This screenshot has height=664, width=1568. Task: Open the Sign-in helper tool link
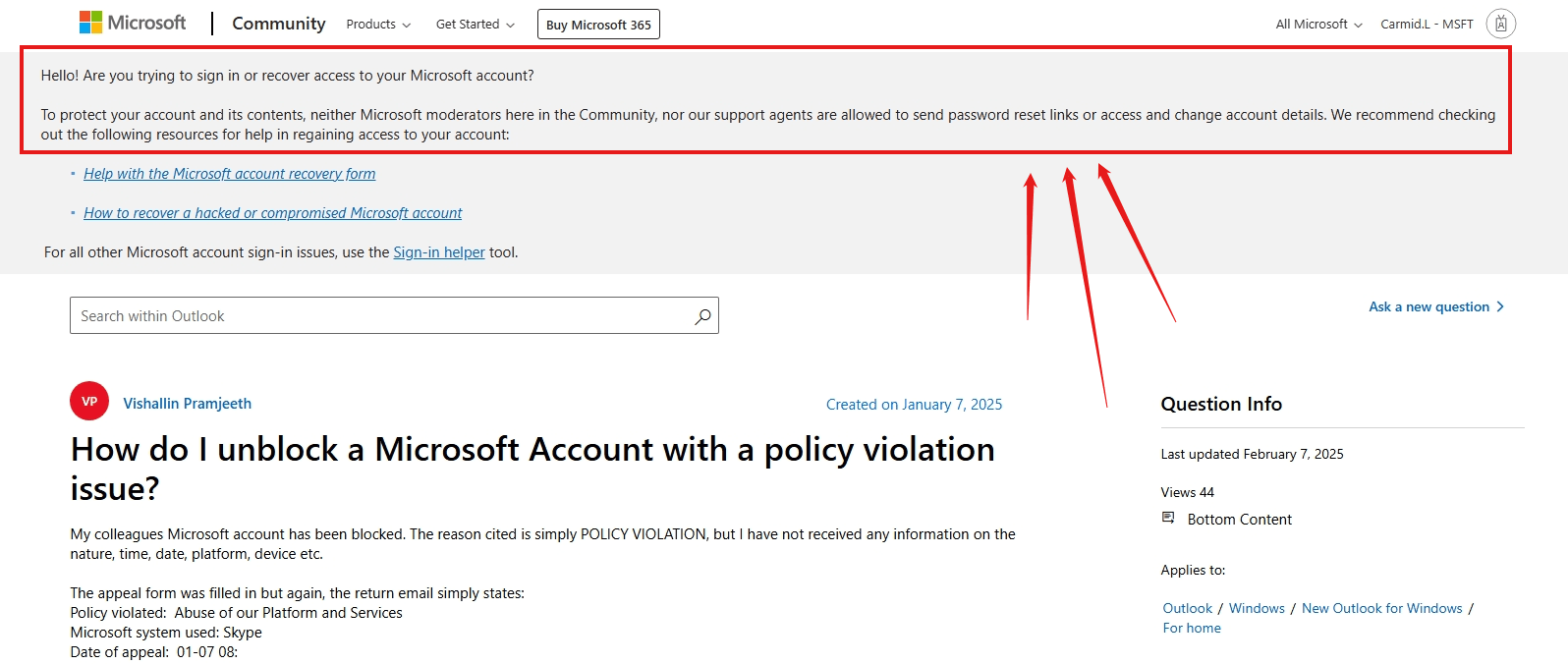point(439,252)
